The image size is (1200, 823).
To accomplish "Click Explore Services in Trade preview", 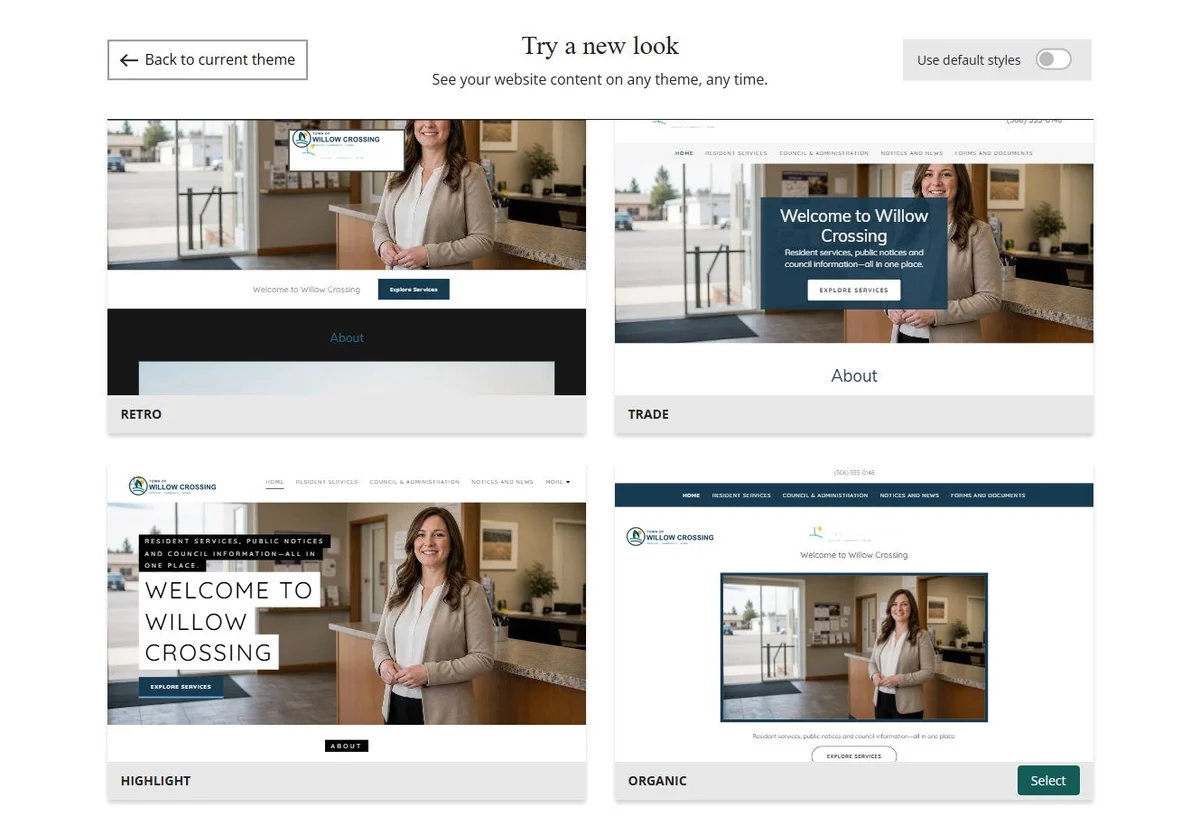I will pyautogui.click(x=854, y=290).
